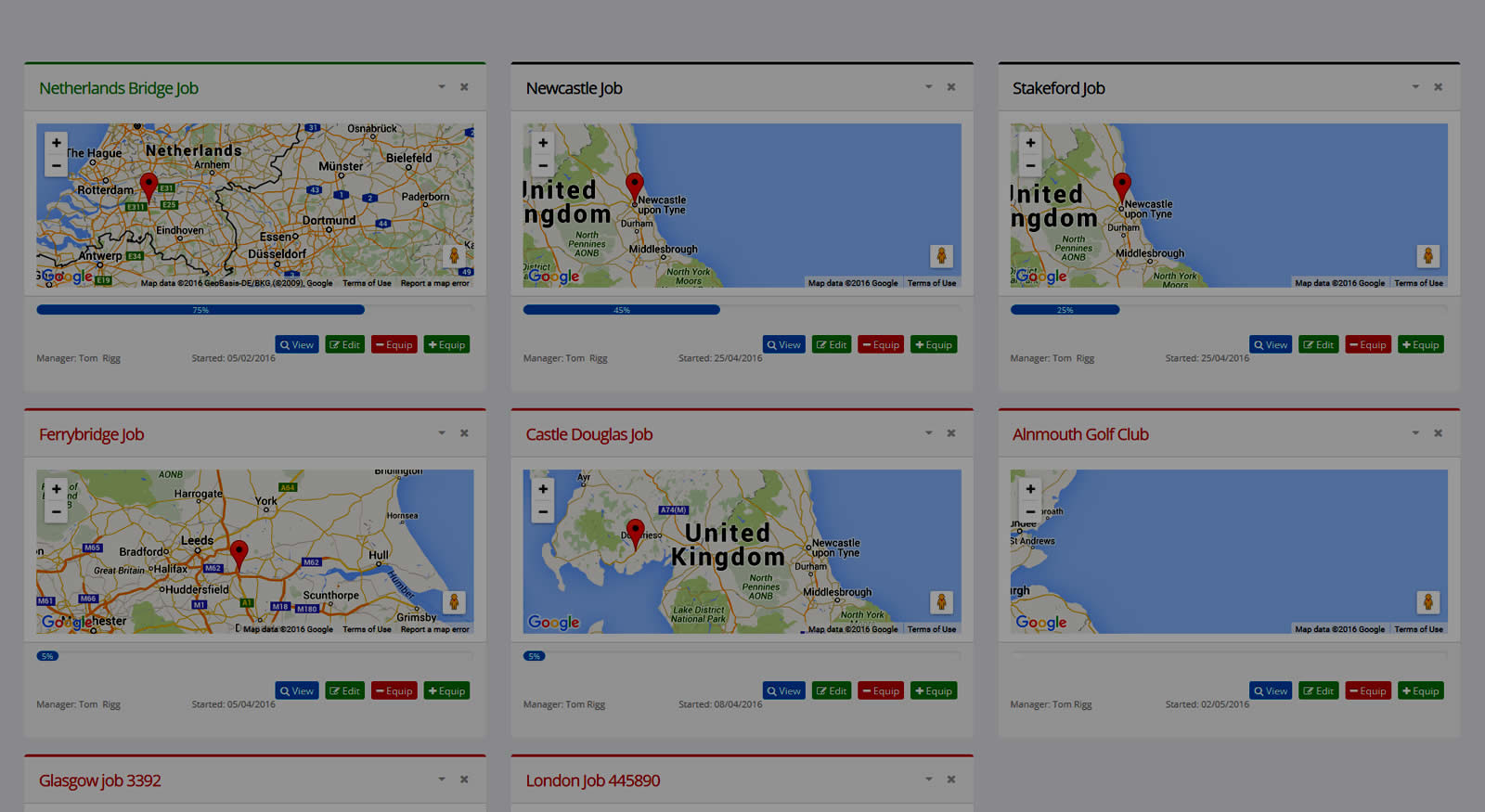Zoom in on Alnmouth Golf Club map

pyautogui.click(x=1030, y=489)
